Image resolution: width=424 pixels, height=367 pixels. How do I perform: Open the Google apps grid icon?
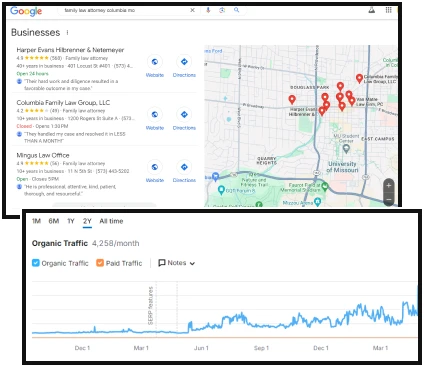388,10
